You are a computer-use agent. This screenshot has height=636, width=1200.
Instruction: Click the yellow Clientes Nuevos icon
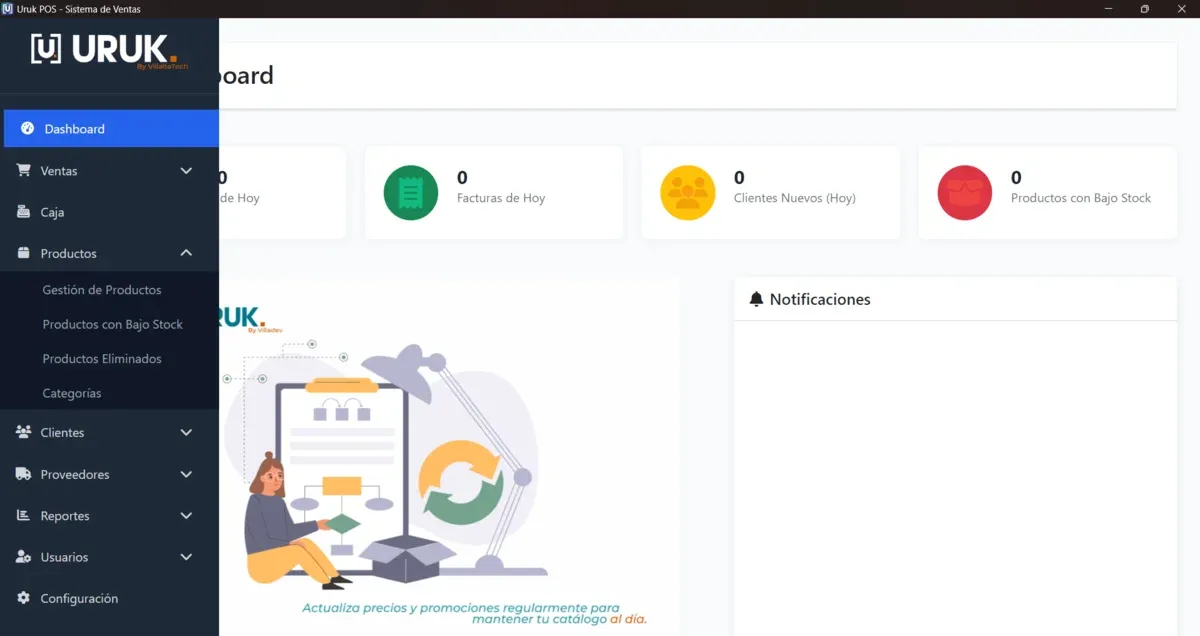688,192
